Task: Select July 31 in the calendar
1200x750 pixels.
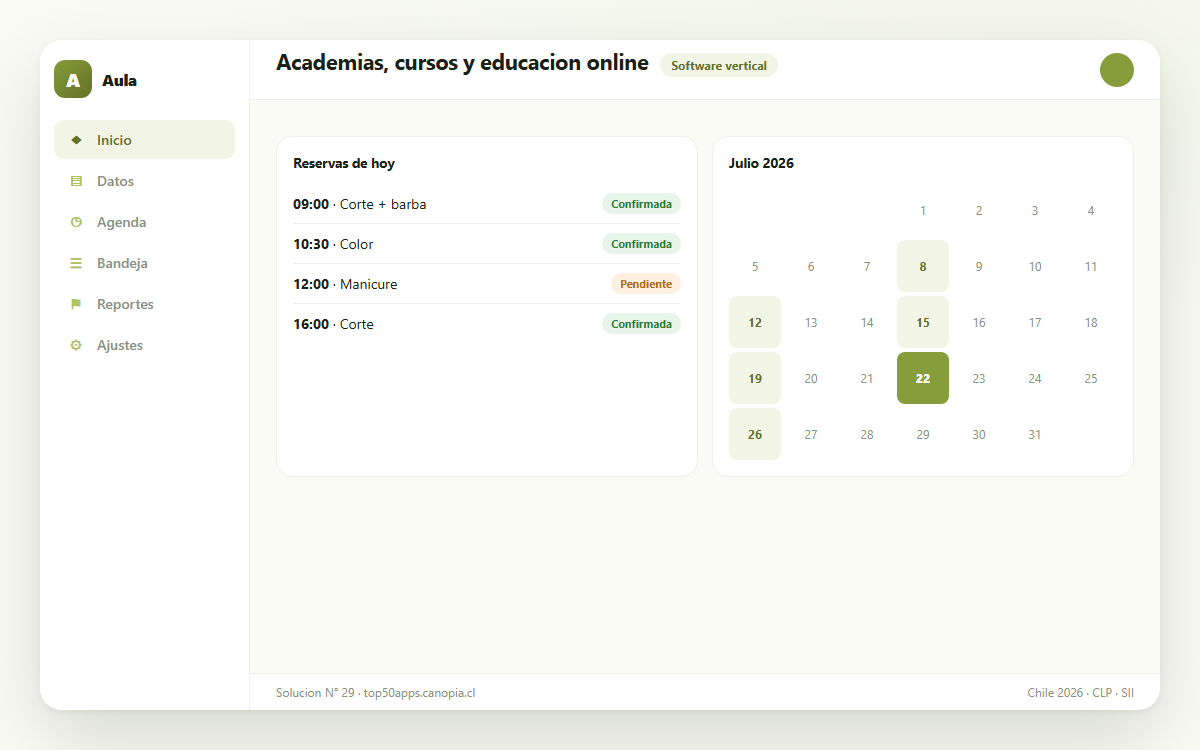Action: (x=1035, y=434)
